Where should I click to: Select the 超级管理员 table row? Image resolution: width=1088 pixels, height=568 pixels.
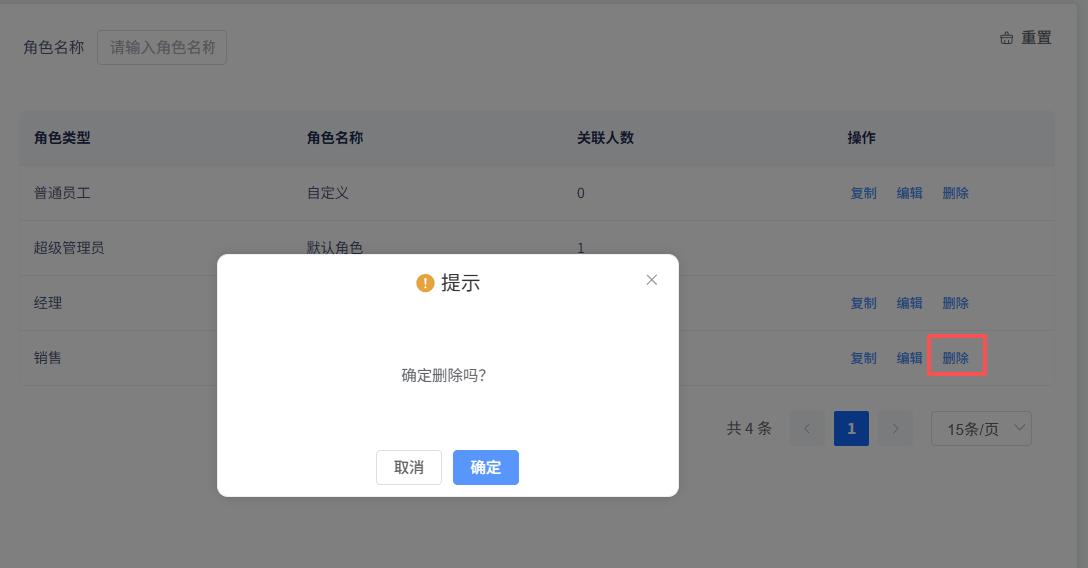point(69,248)
